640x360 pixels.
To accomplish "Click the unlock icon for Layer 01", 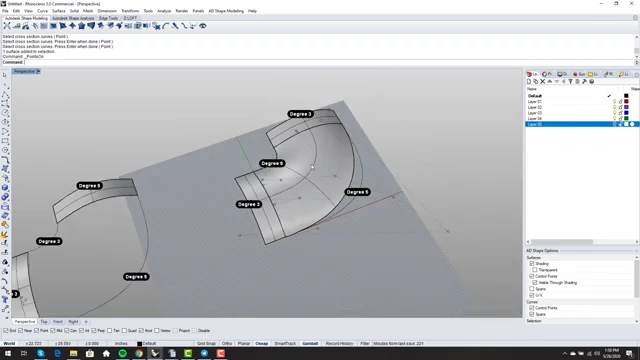I will tap(620, 101).
